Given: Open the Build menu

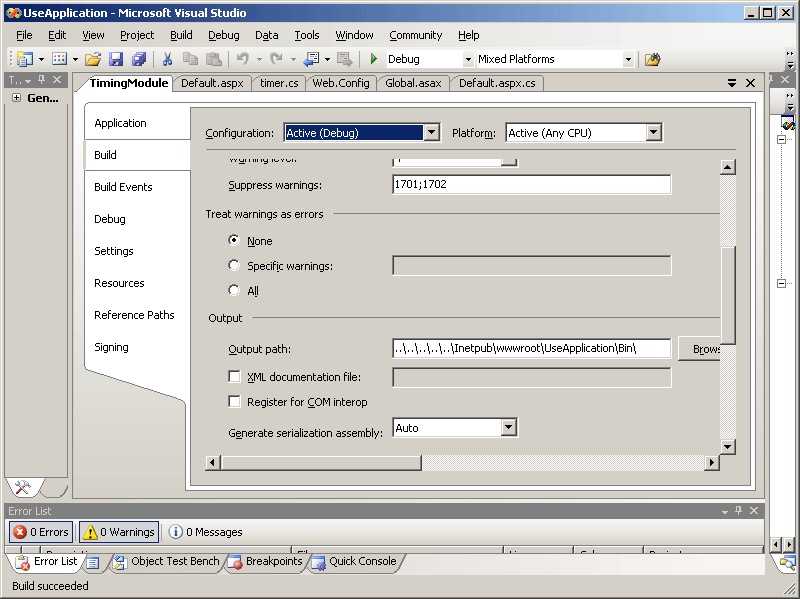Looking at the screenshot, I should 181,35.
